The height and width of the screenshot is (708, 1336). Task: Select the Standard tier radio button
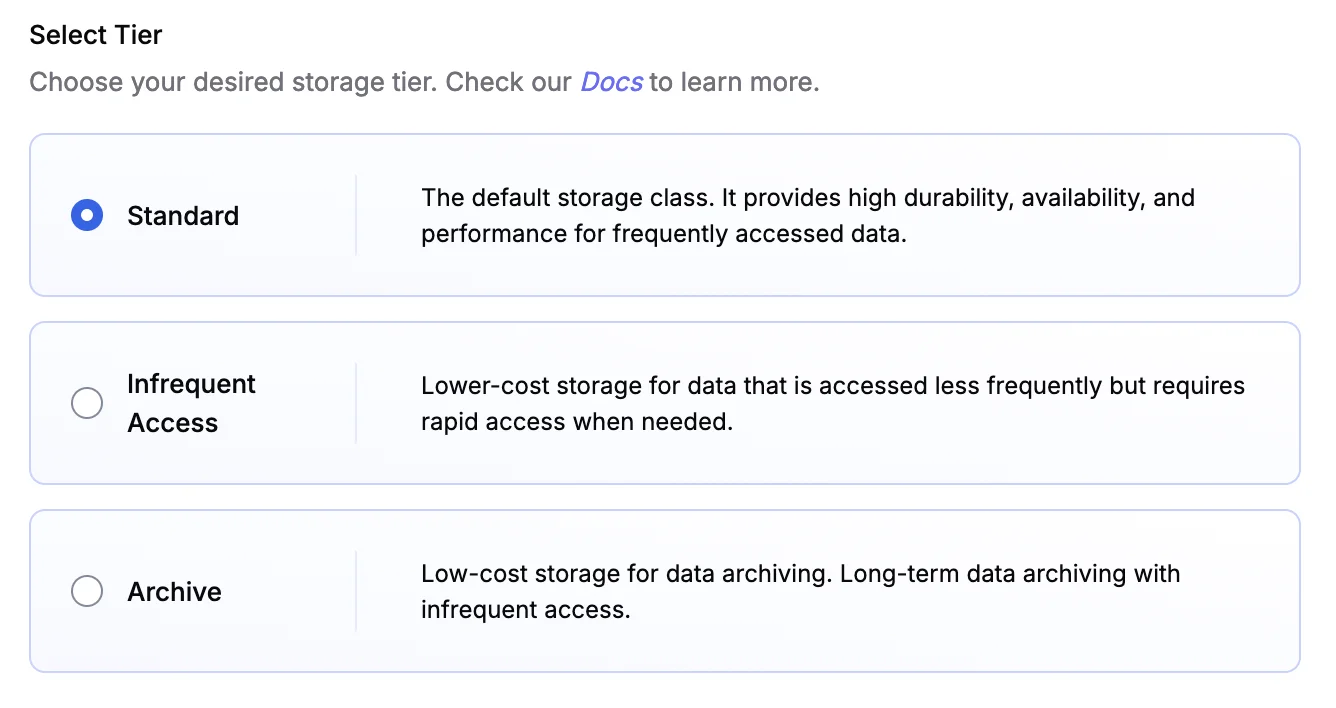pos(87,215)
